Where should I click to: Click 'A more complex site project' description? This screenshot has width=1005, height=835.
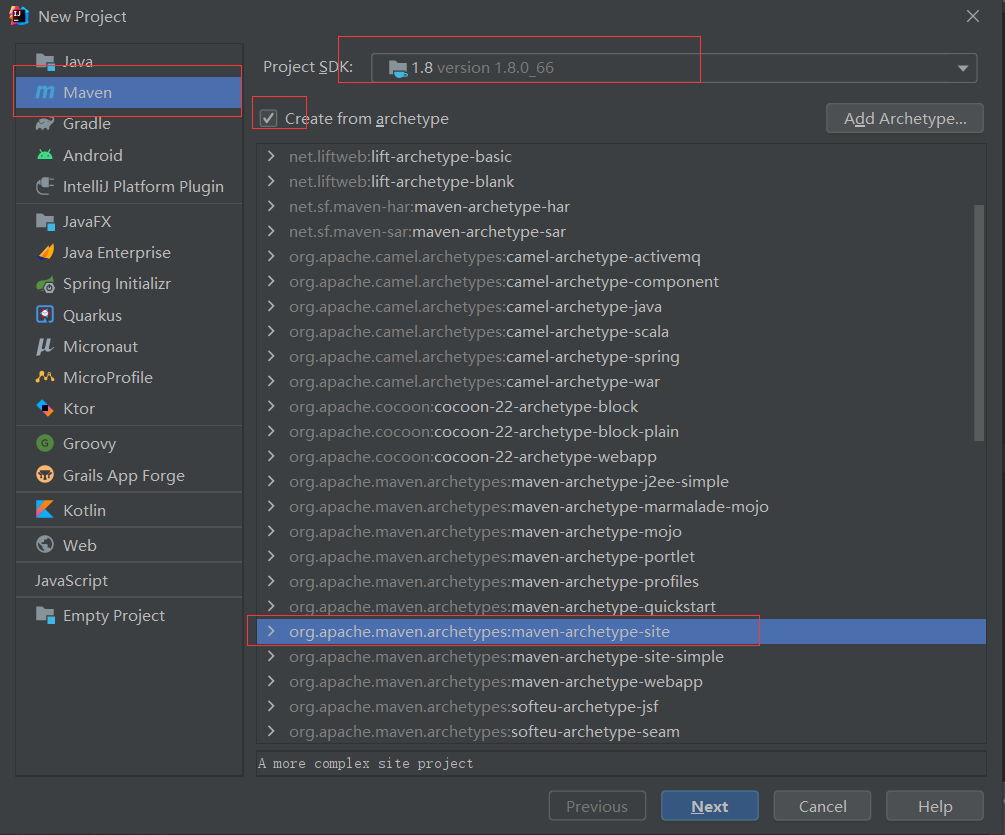[x=365, y=763]
